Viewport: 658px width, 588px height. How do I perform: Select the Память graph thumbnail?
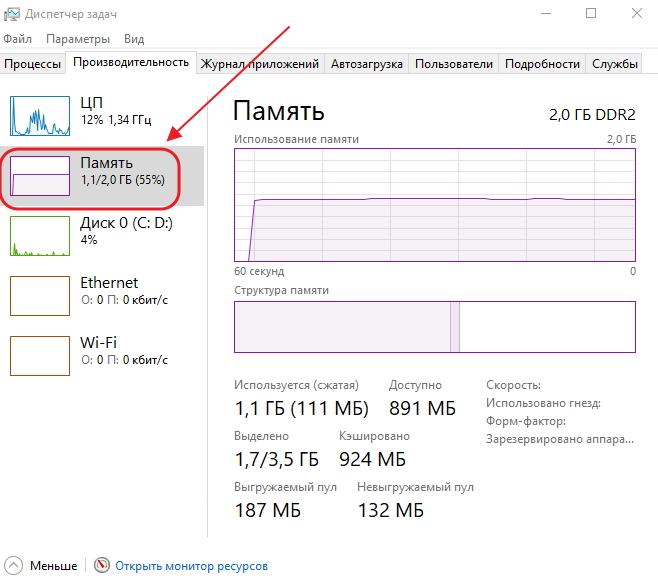40,176
